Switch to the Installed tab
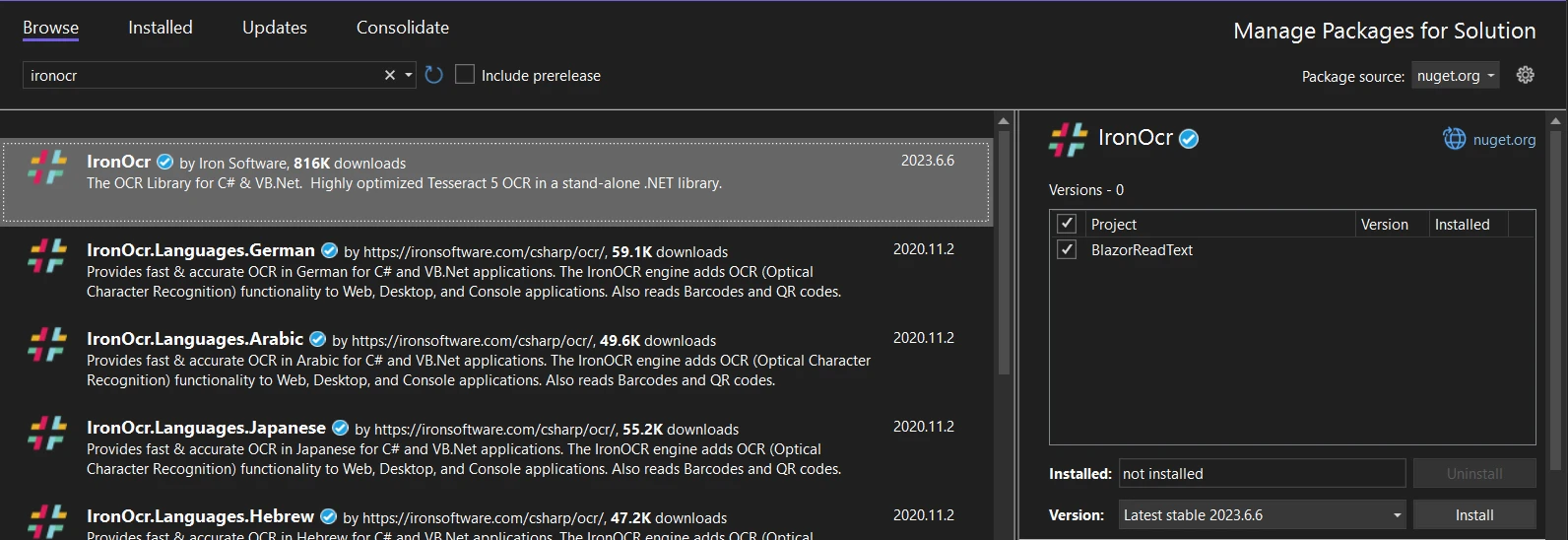 [161, 28]
